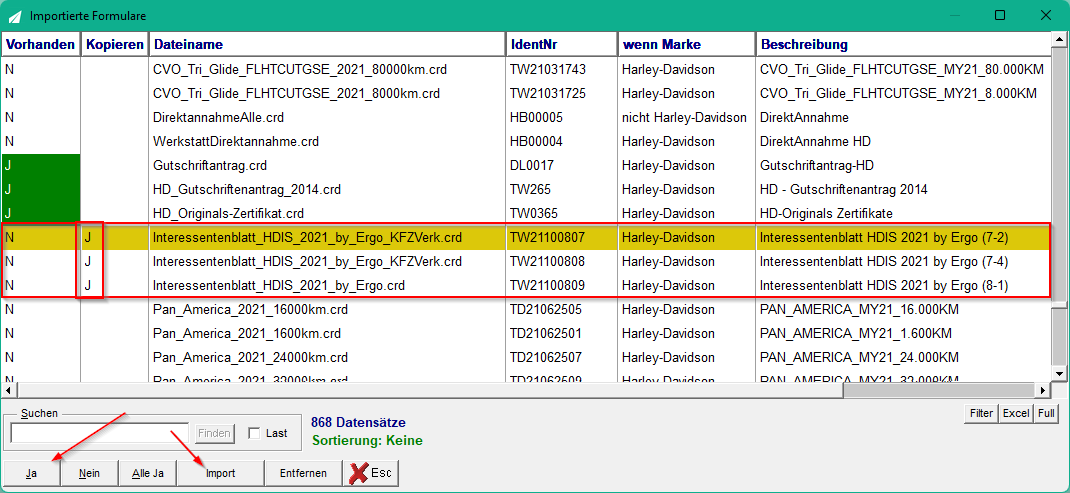Image resolution: width=1070 pixels, height=493 pixels.
Task: Click the vertical scrollbar up arrow
Action: [x=1057, y=38]
